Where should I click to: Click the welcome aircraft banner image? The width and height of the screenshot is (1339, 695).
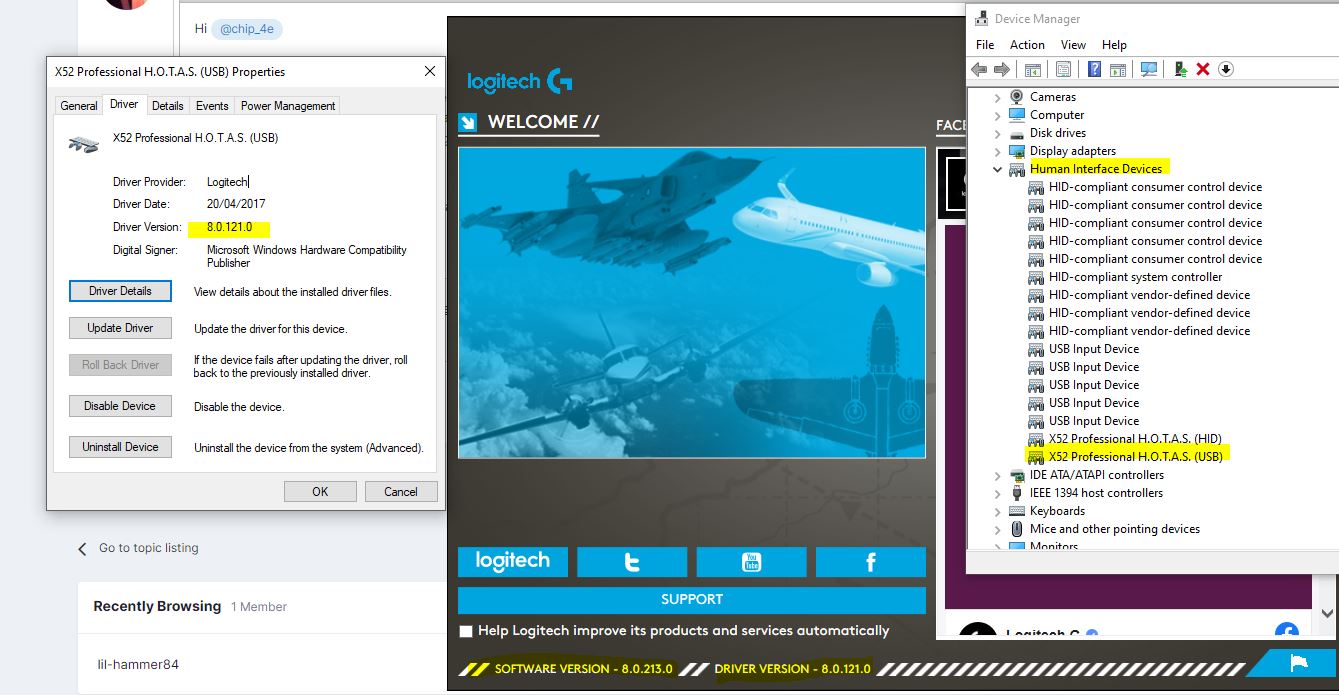pos(692,303)
